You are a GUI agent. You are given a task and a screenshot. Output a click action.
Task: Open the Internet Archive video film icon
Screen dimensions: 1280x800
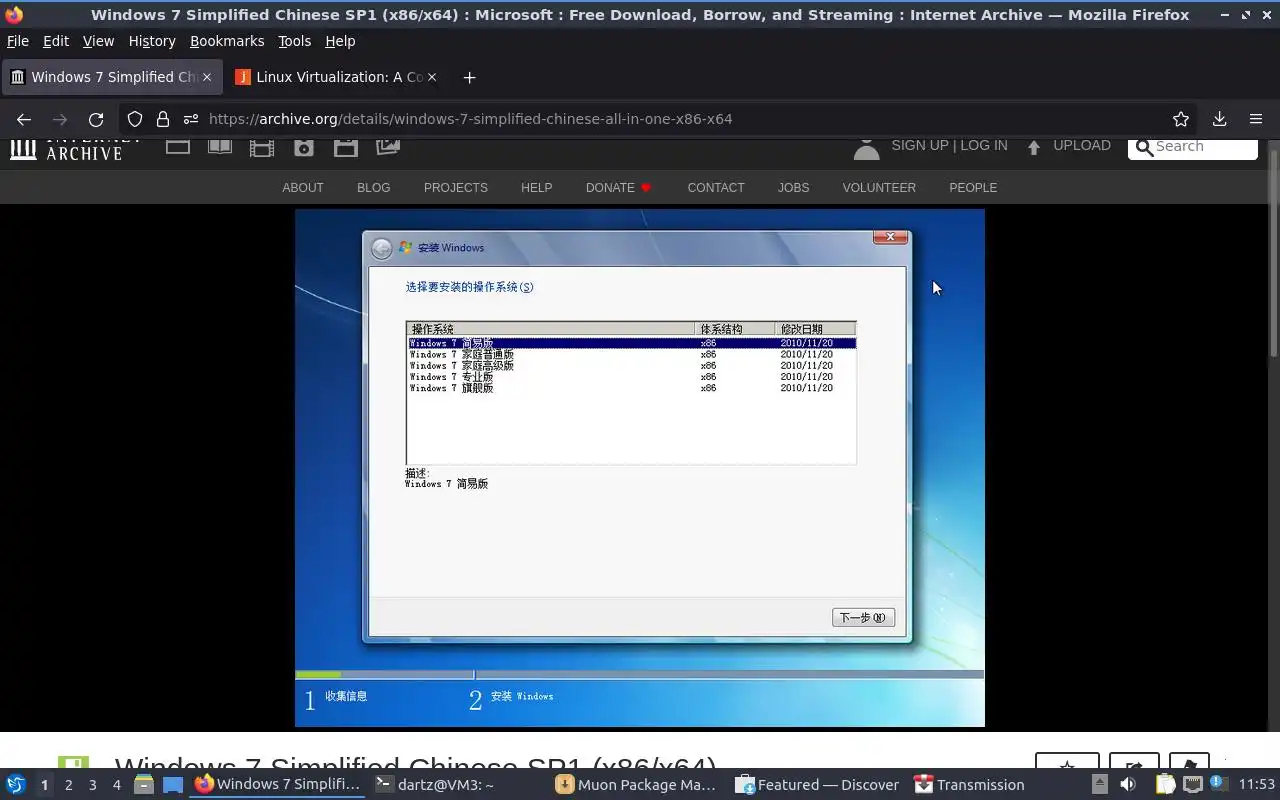[x=262, y=147]
